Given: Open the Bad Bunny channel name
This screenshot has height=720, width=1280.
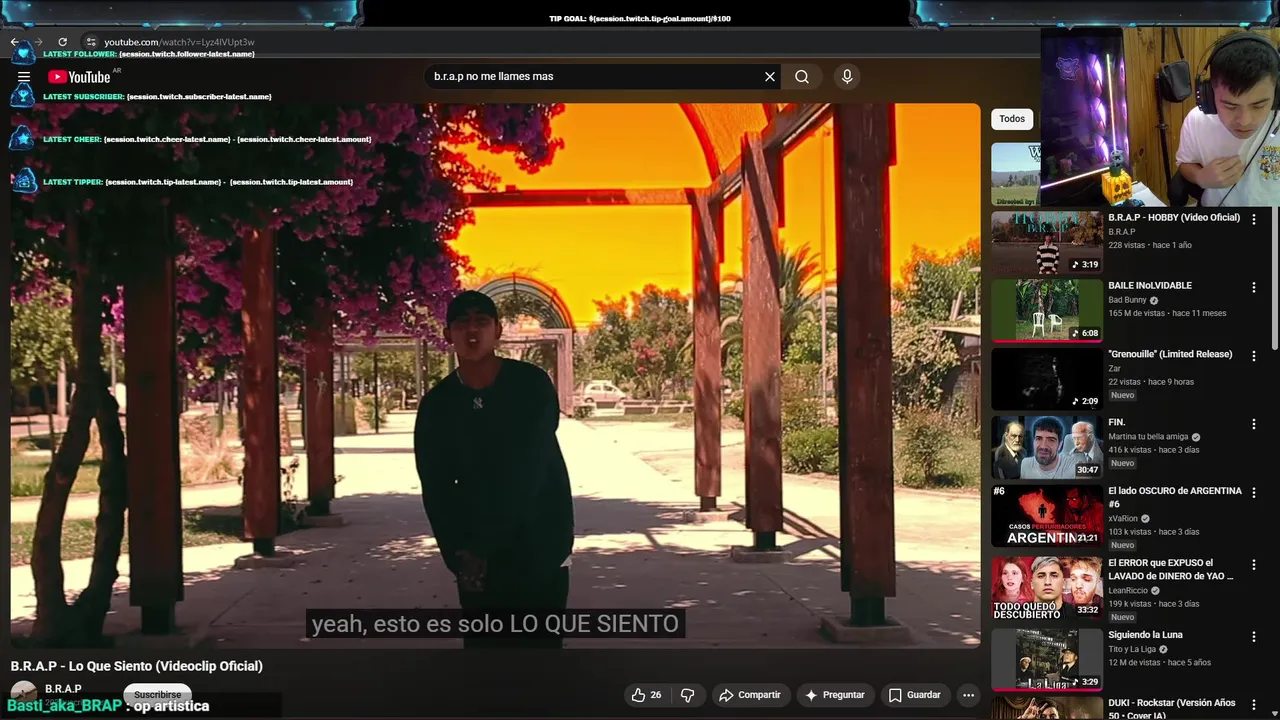Looking at the screenshot, I should pyautogui.click(x=1127, y=300).
